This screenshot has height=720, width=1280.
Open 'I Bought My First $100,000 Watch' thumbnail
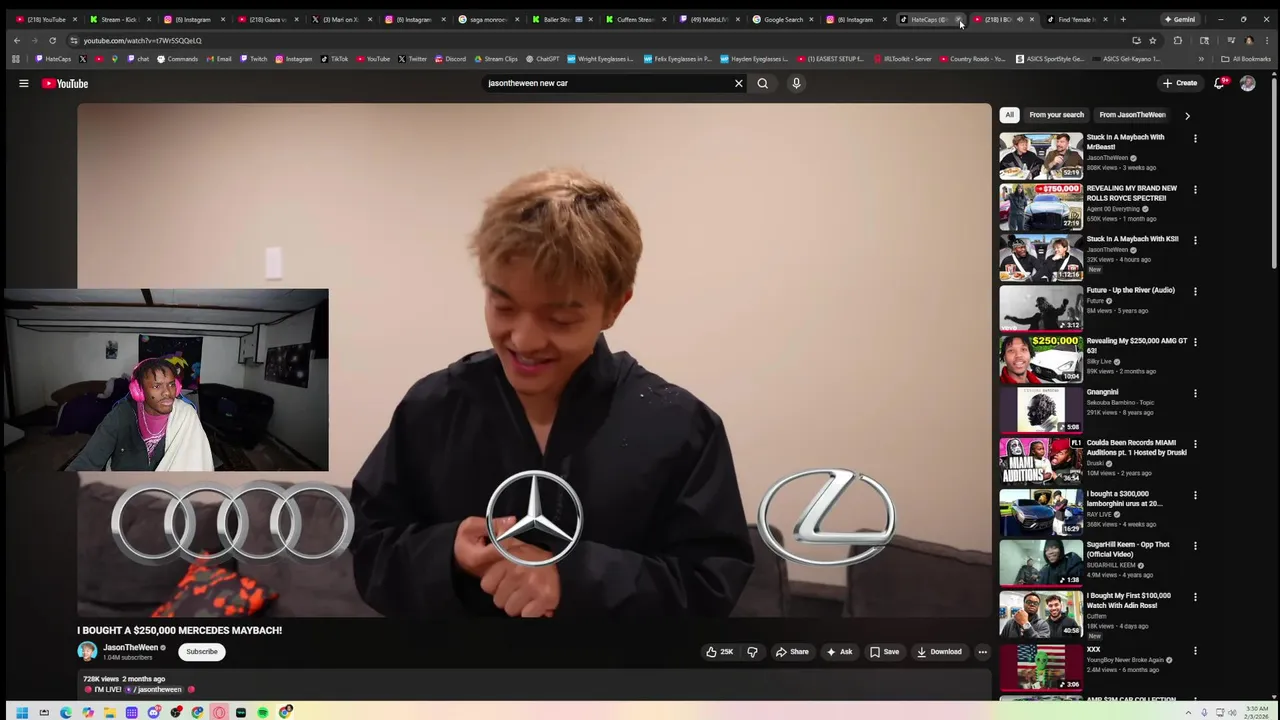coord(1040,614)
